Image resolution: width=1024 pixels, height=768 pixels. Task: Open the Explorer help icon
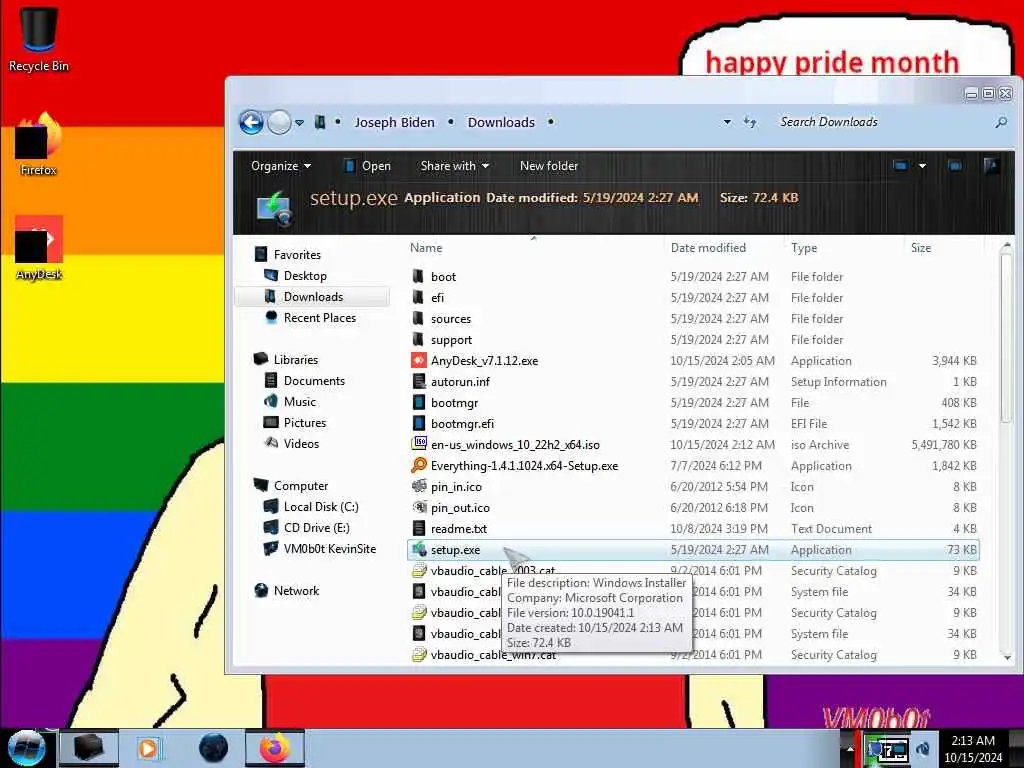coord(991,166)
